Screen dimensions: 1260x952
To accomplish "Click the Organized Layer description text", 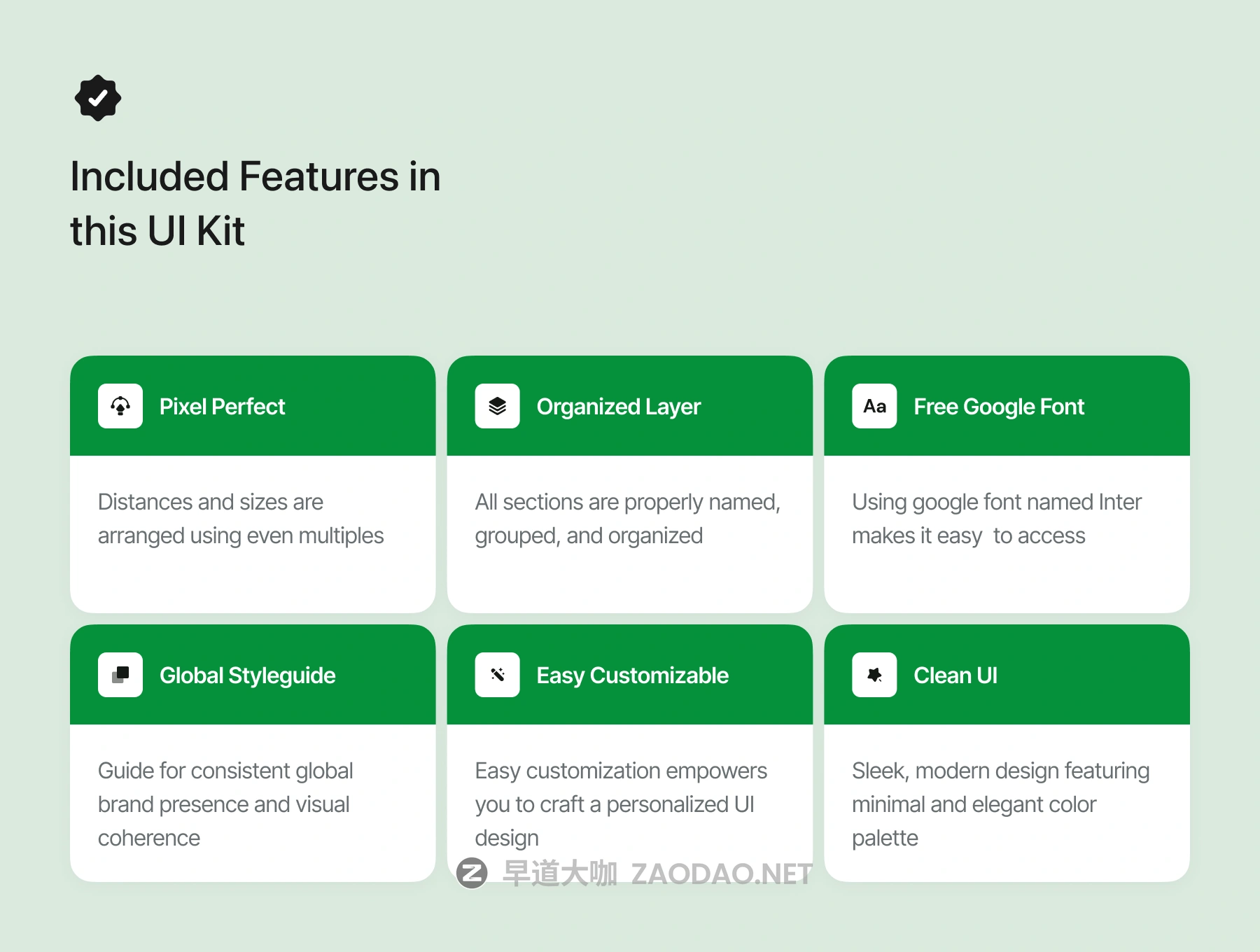I will (x=627, y=519).
